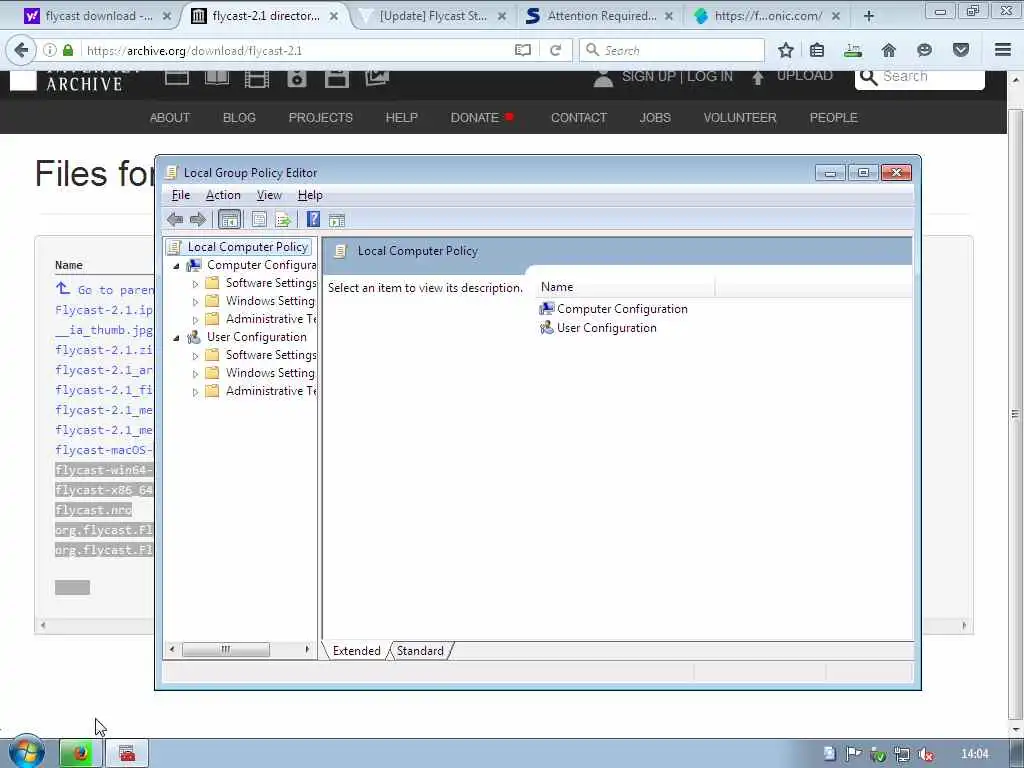Switch to the Attention Required tab
This screenshot has width=1024, height=768.
(601, 16)
